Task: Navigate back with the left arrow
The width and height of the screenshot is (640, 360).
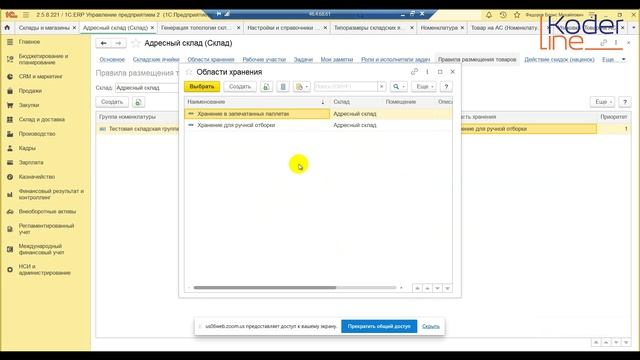Action: point(104,43)
